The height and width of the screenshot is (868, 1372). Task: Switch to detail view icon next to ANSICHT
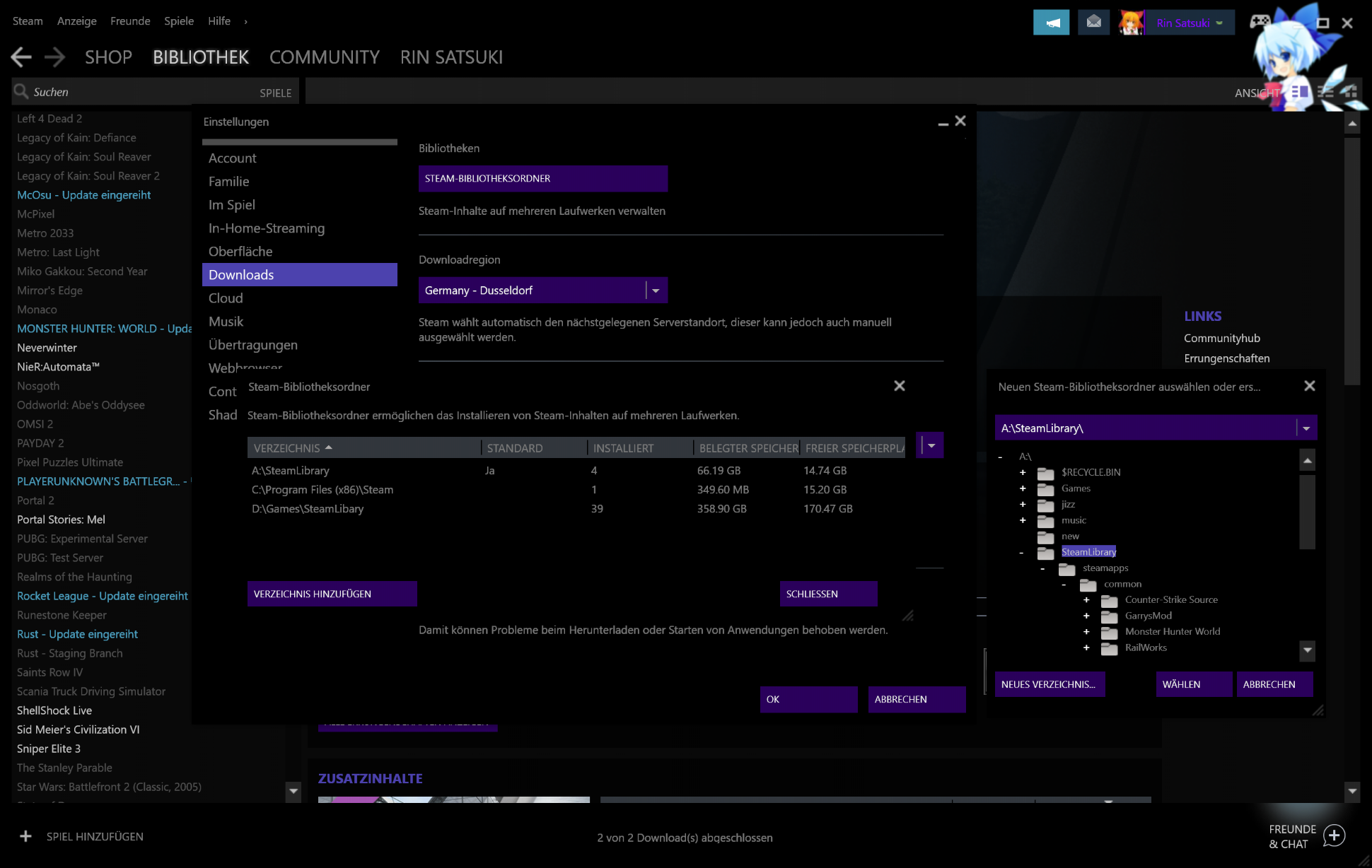(1300, 92)
